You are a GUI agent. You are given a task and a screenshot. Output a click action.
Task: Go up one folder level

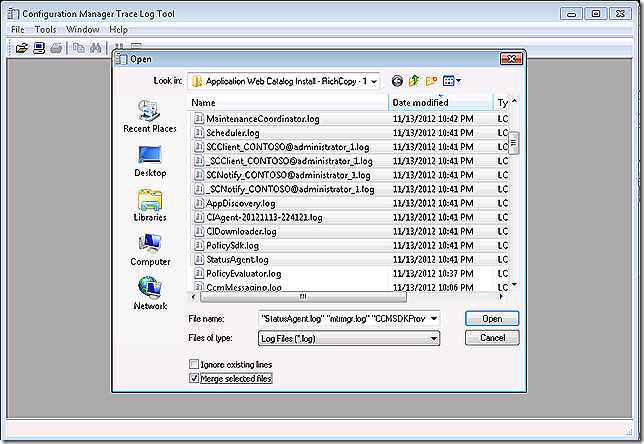coord(414,81)
